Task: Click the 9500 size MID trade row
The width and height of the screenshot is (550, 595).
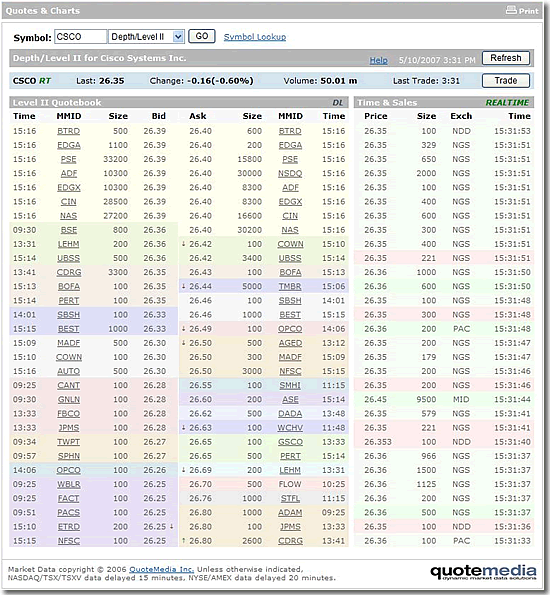Action: point(444,400)
